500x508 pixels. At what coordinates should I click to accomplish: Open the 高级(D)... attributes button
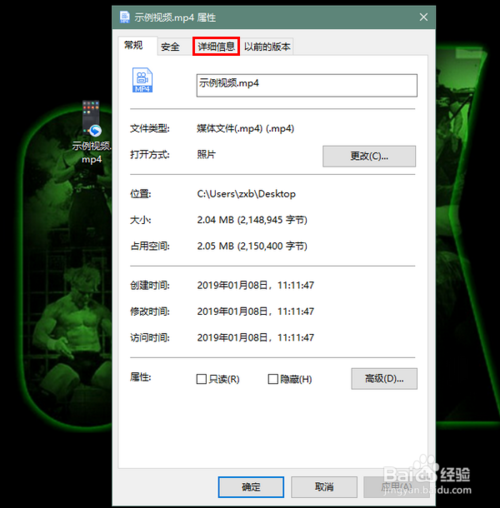(384, 379)
